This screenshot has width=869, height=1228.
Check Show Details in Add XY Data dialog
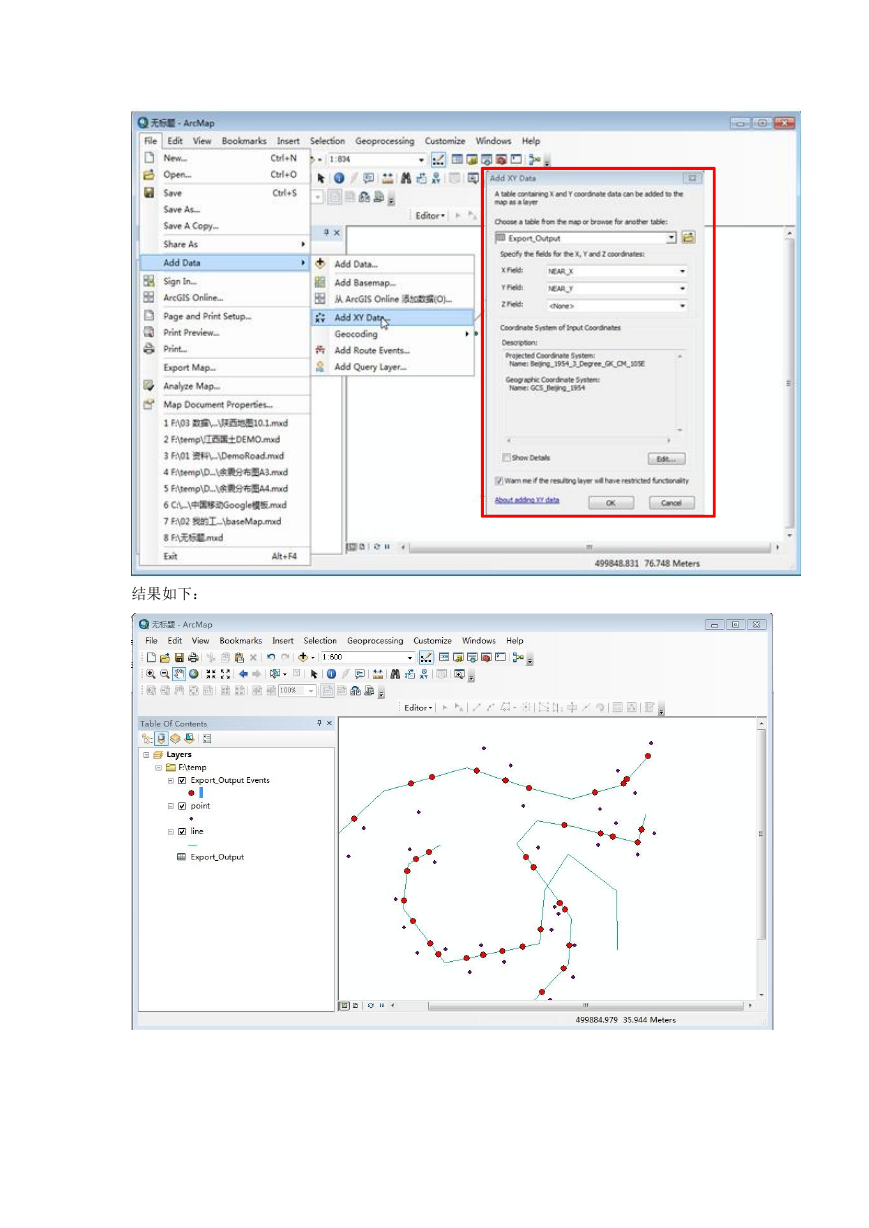506,458
